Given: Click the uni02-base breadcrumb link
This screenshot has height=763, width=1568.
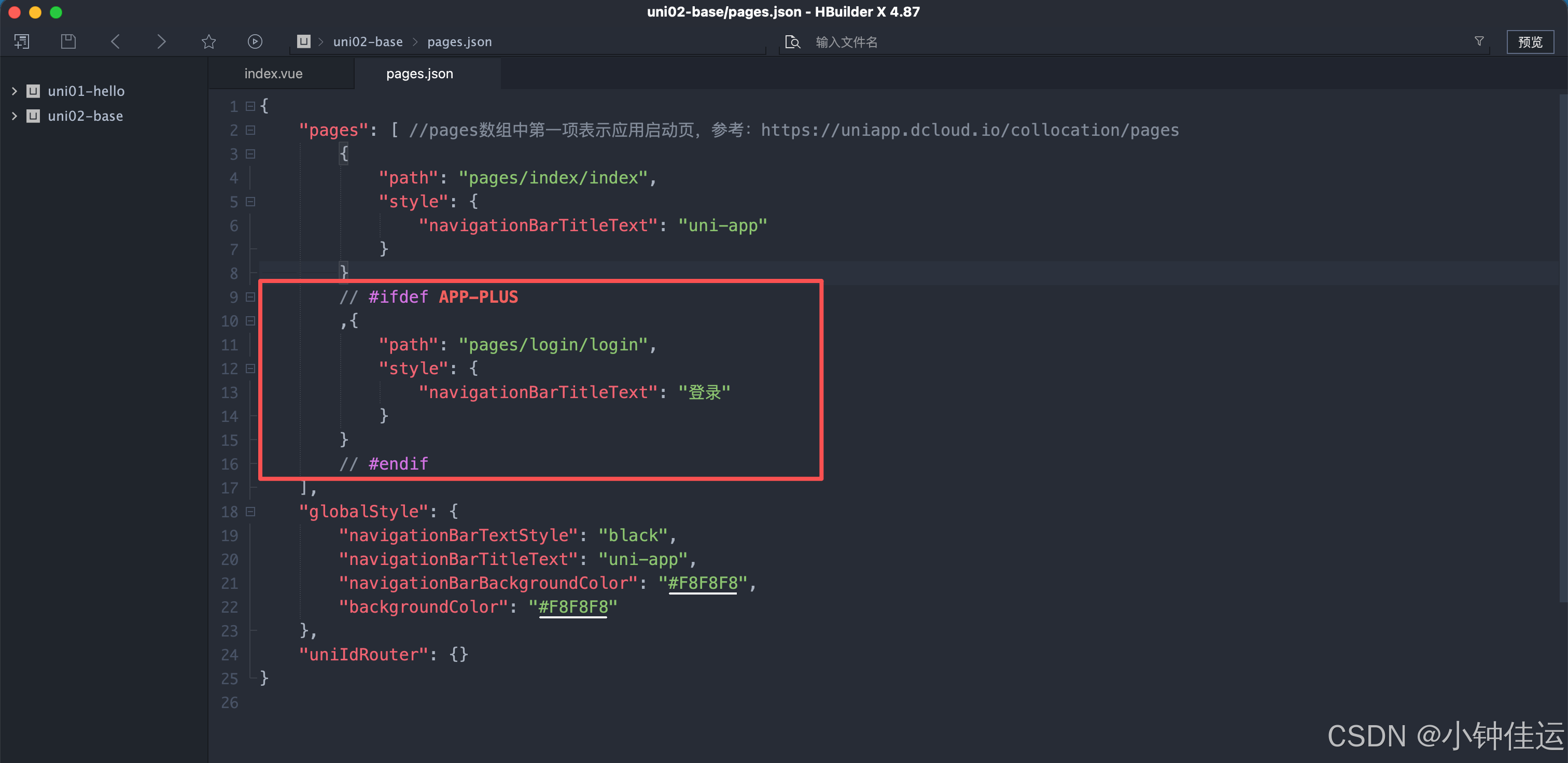Looking at the screenshot, I should pos(368,41).
